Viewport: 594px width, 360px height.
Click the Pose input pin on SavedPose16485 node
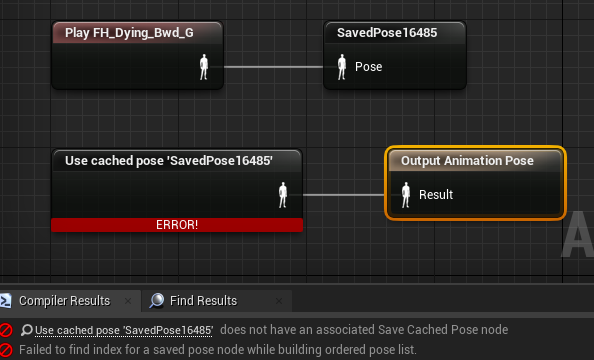click(x=342, y=67)
